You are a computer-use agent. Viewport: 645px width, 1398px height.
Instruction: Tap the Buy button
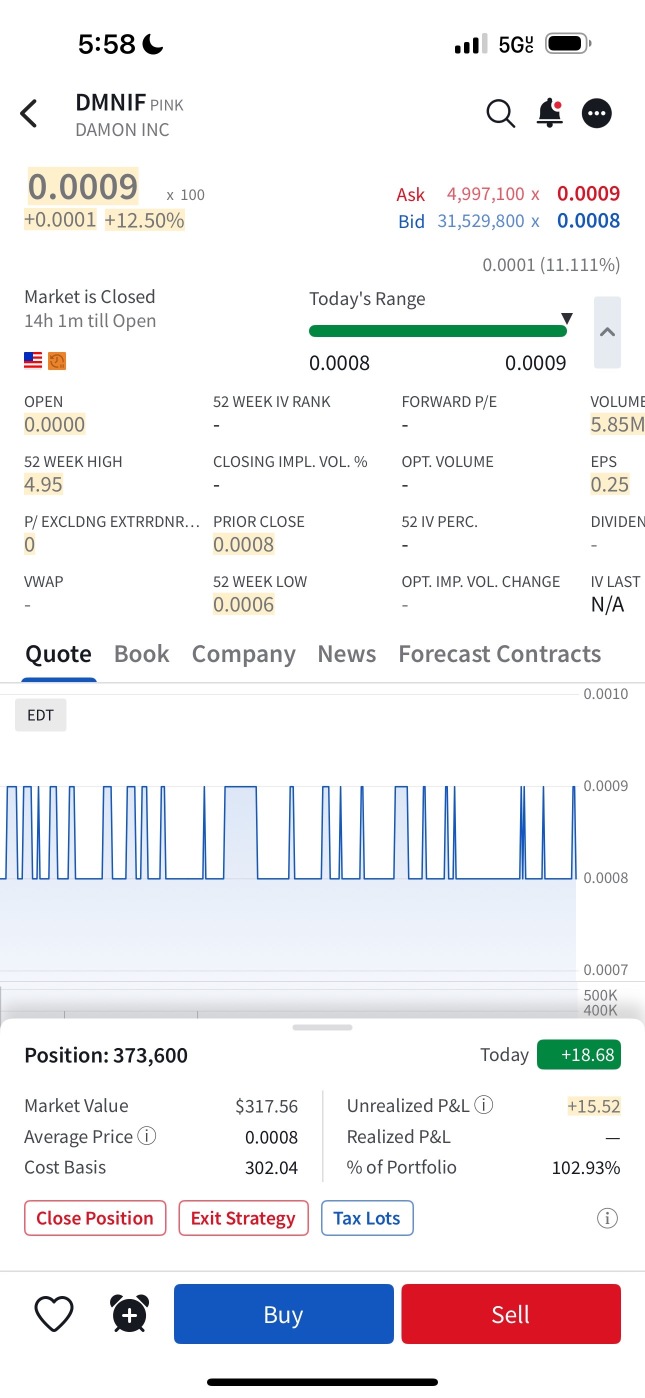(x=284, y=1314)
